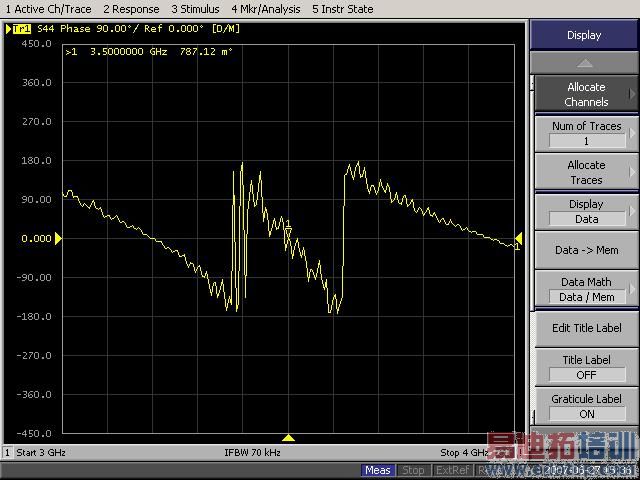Screen dimensions: 640x480
Task: Open the Active Ch/Trace menu
Action: (x=49, y=9)
